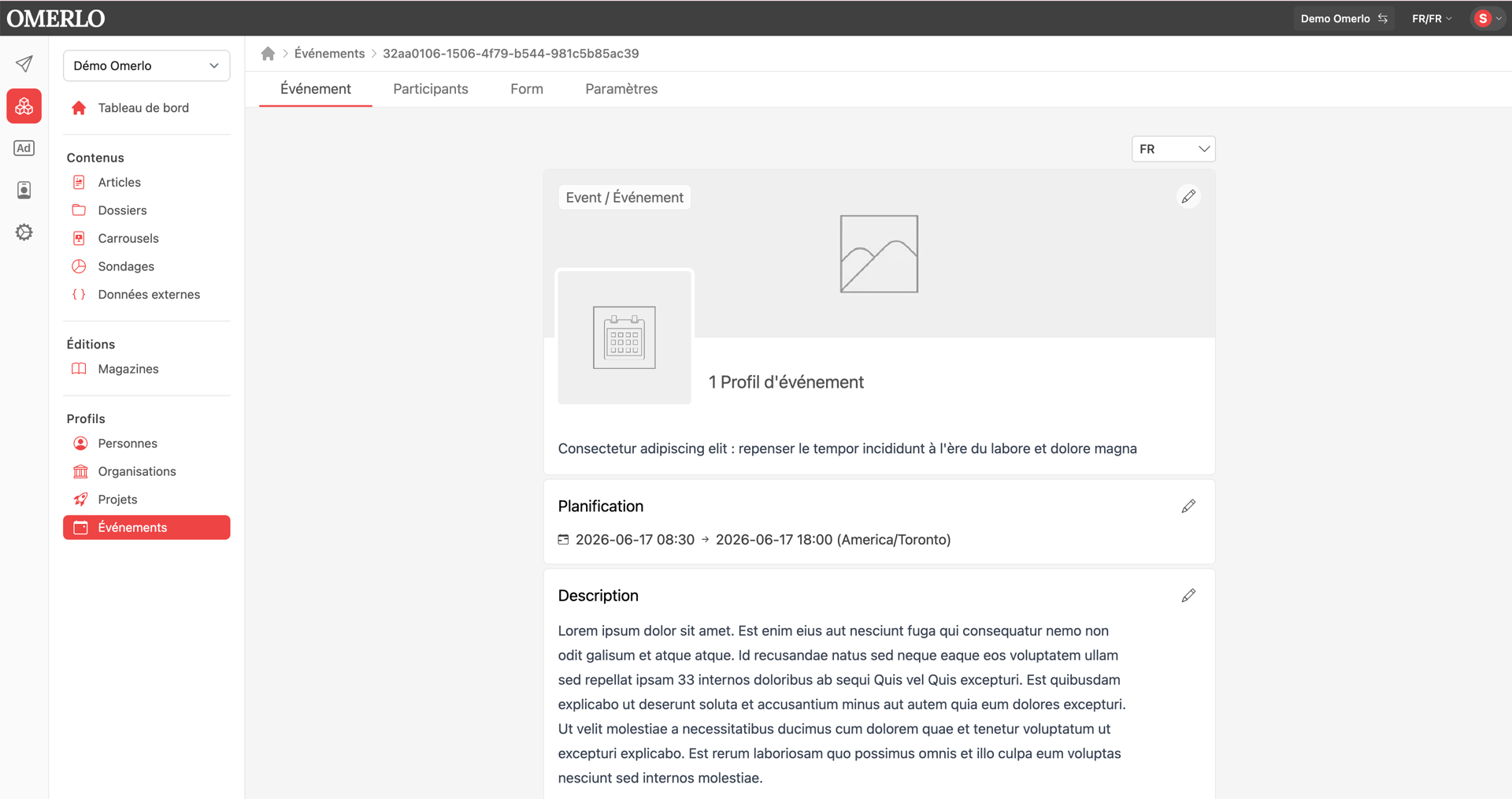Click the breadcrumb home icon
This screenshot has width=1512, height=799.
click(x=268, y=54)
